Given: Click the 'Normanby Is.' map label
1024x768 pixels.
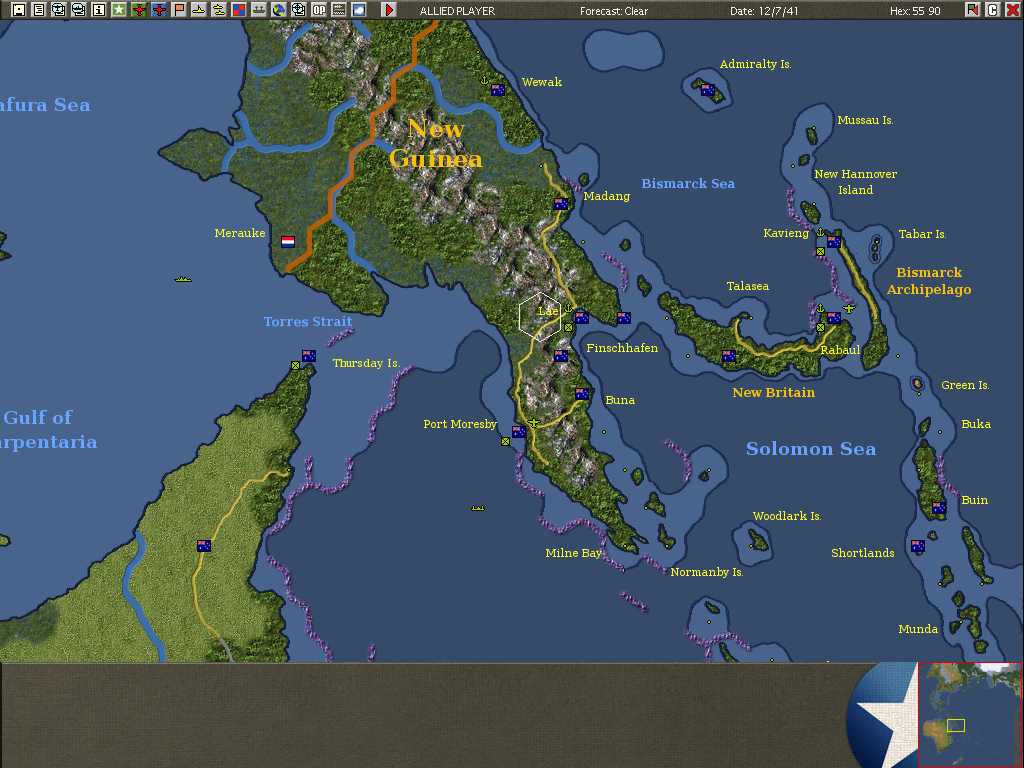Looking at the screenshot, I should pyautogui.click(x=707, y=572).
